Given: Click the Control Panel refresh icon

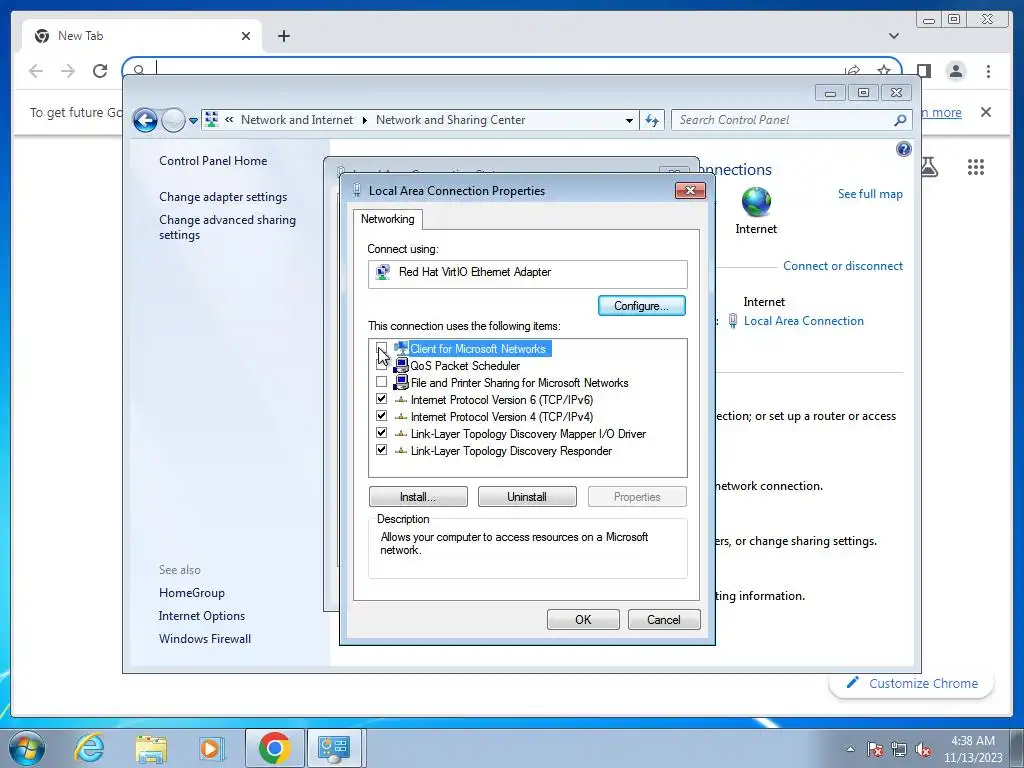Looking at the screenshot, I should pyautogui.click(x=652, y=120).
